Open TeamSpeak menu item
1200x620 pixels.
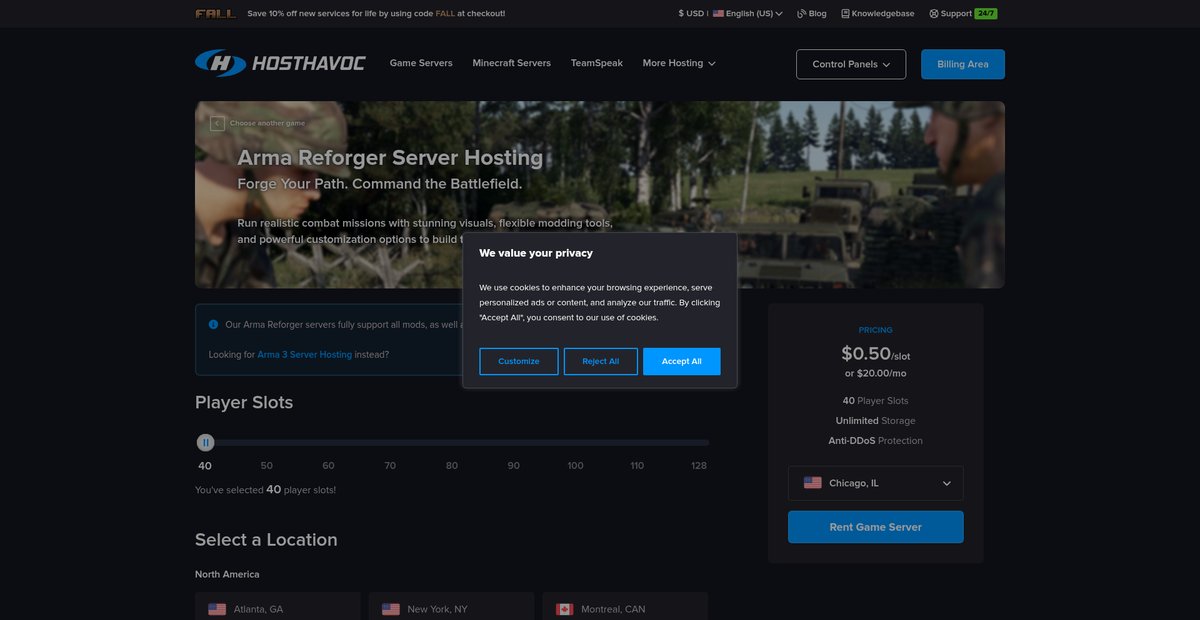tap(597, 63)
